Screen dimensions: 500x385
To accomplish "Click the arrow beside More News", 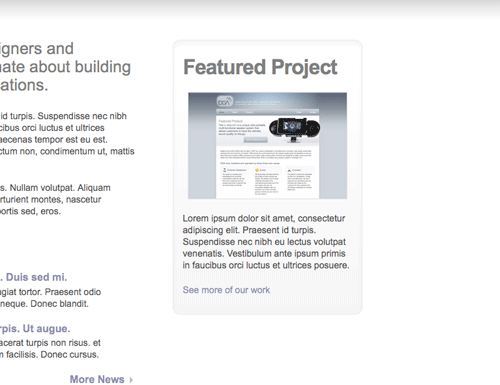I will coord(131,380).
